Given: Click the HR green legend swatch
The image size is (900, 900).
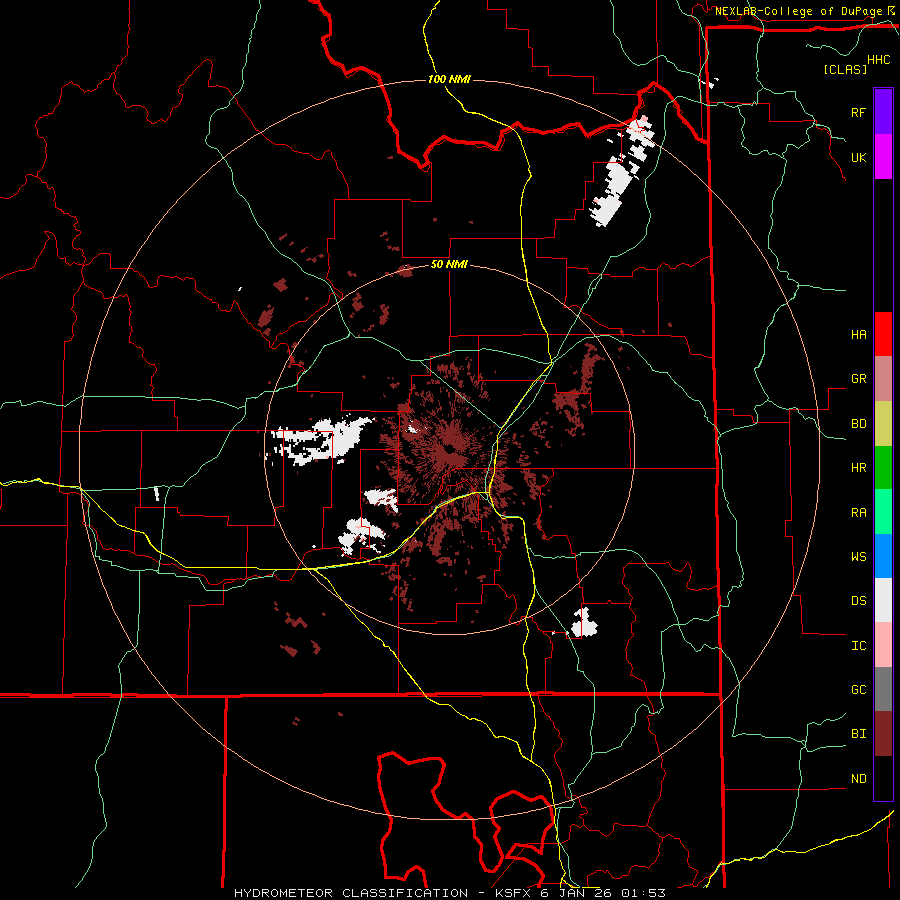Looking at the screenshot, I should [x=883, y=467].
